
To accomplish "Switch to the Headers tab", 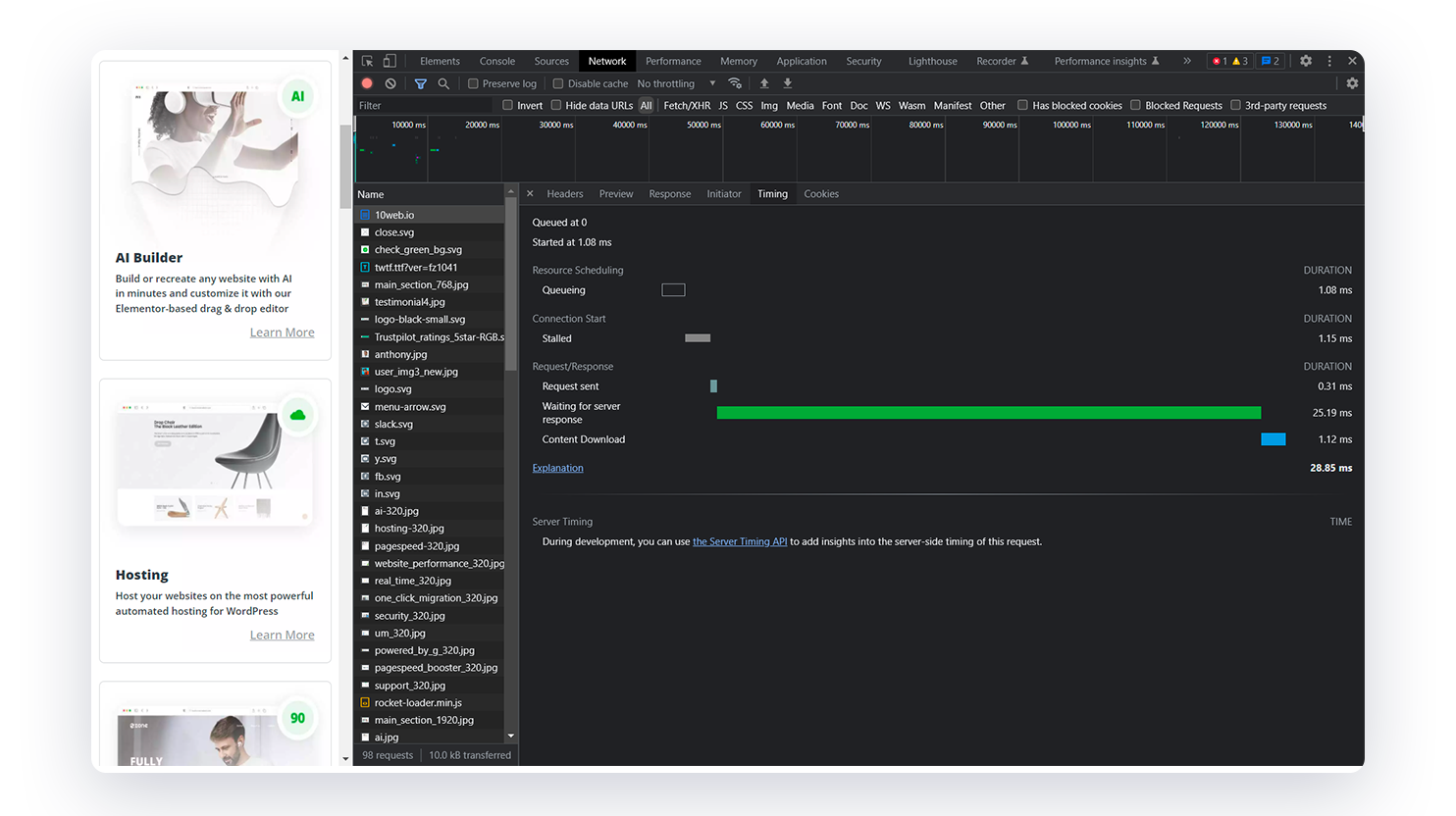I will pos(564,194).
